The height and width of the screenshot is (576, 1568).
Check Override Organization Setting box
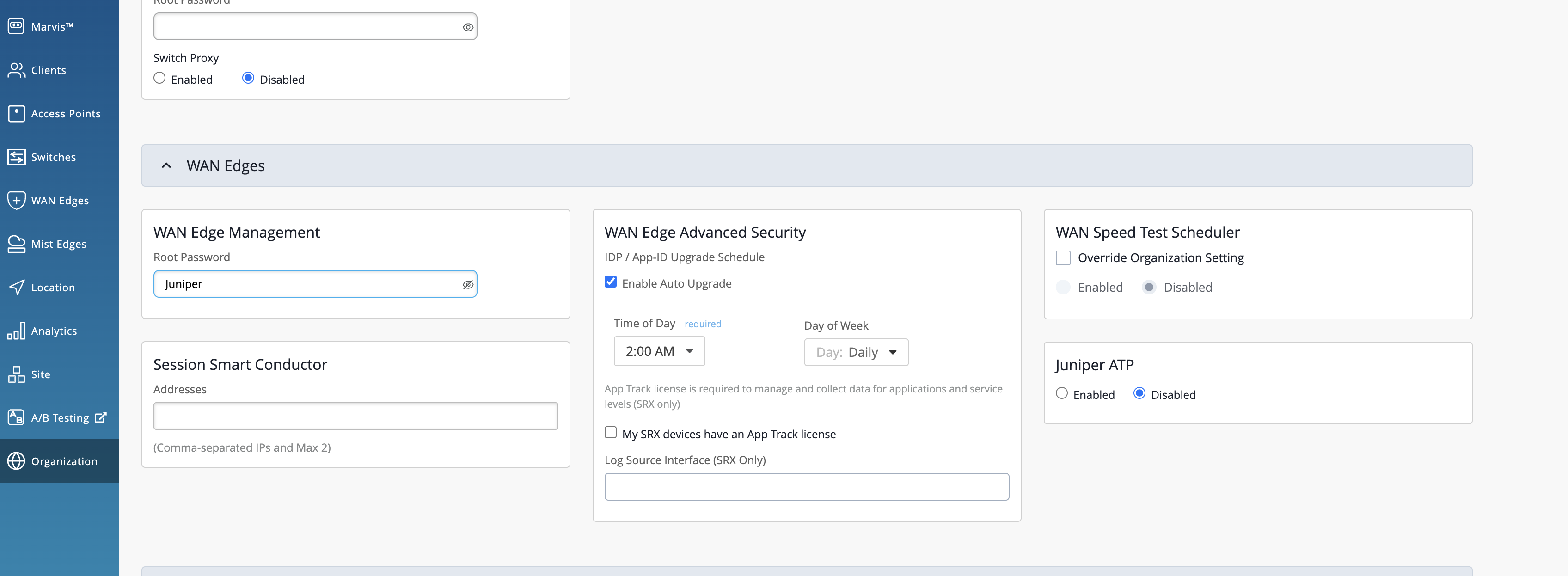pyautogui.click(x=1063, y=258)
